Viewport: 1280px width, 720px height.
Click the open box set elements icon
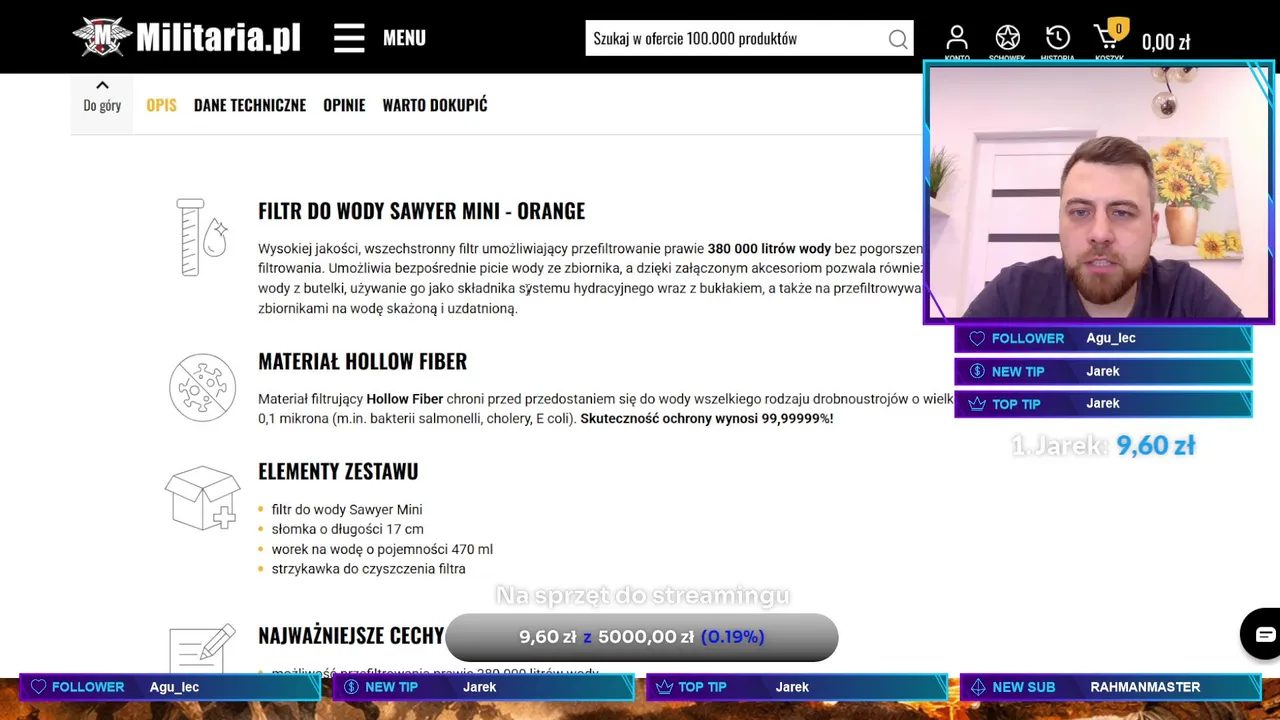[x=202, y=497]
